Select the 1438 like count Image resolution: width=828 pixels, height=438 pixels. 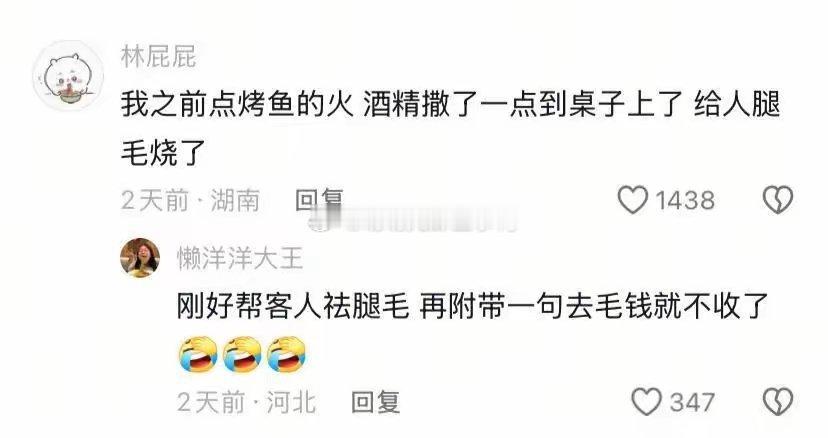[x=685, y=201]
